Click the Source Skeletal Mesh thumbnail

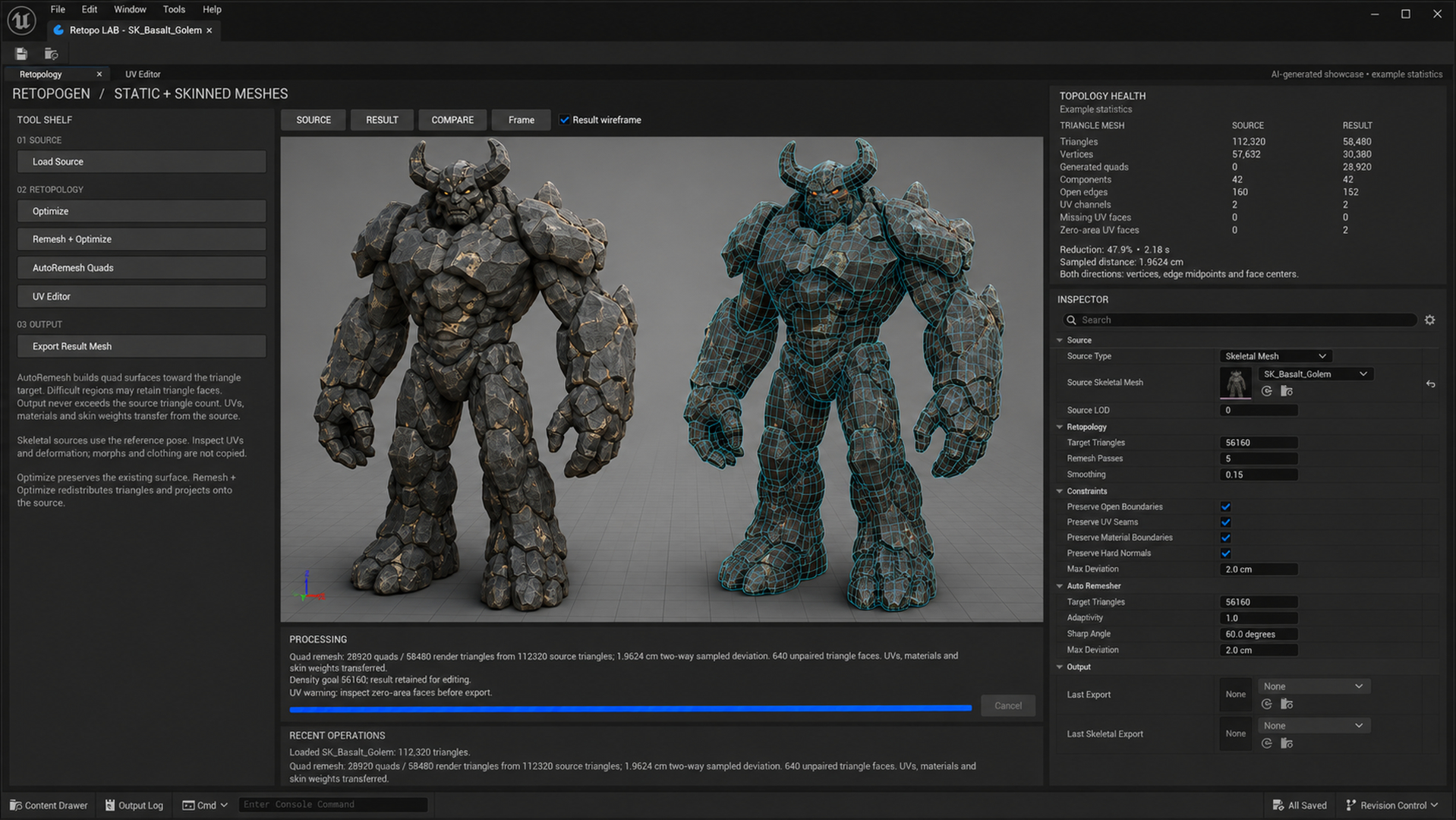[1235, 383]
